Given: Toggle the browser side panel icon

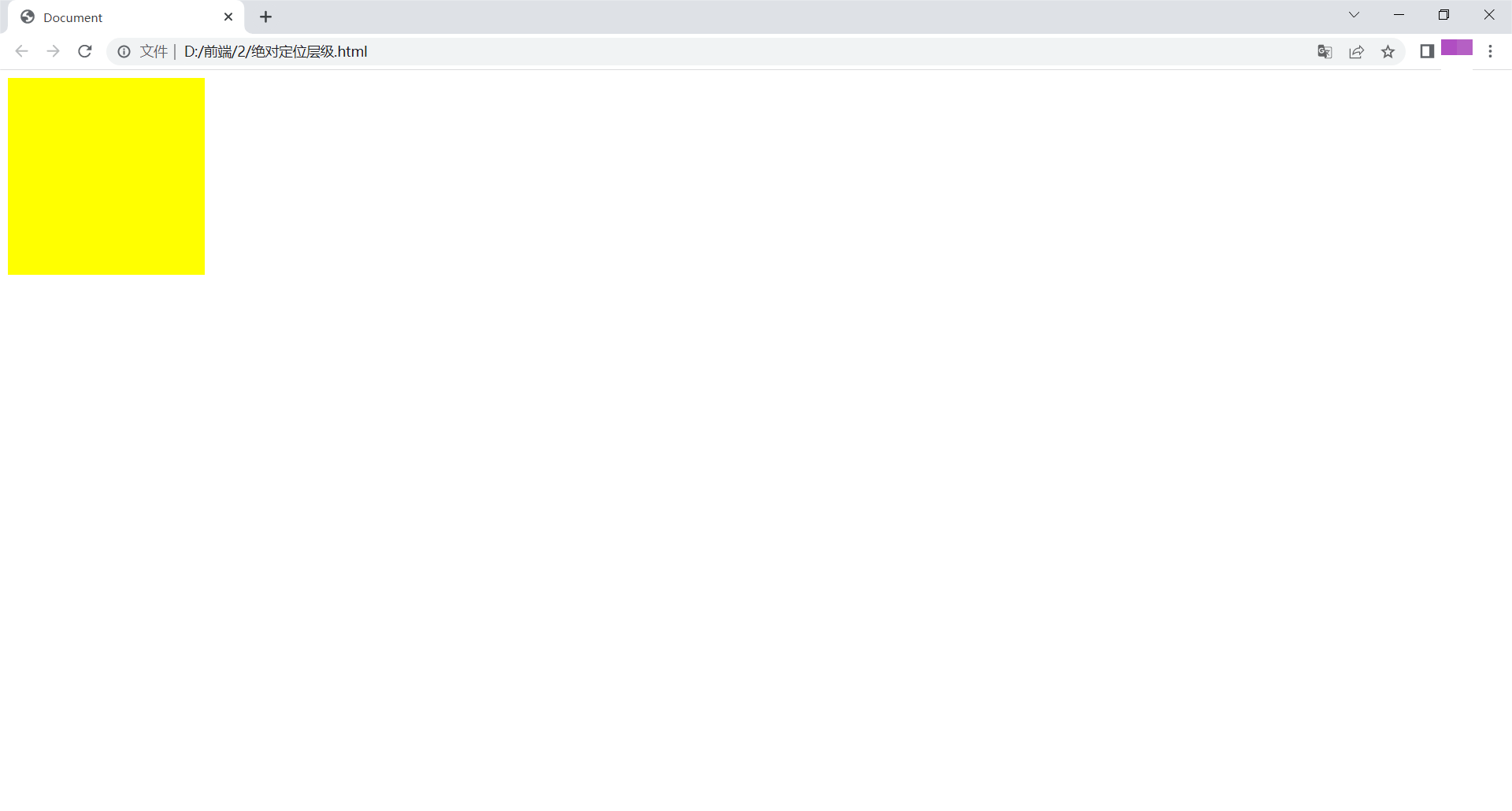Looking at the screenshot, I should click(1427, 51).
